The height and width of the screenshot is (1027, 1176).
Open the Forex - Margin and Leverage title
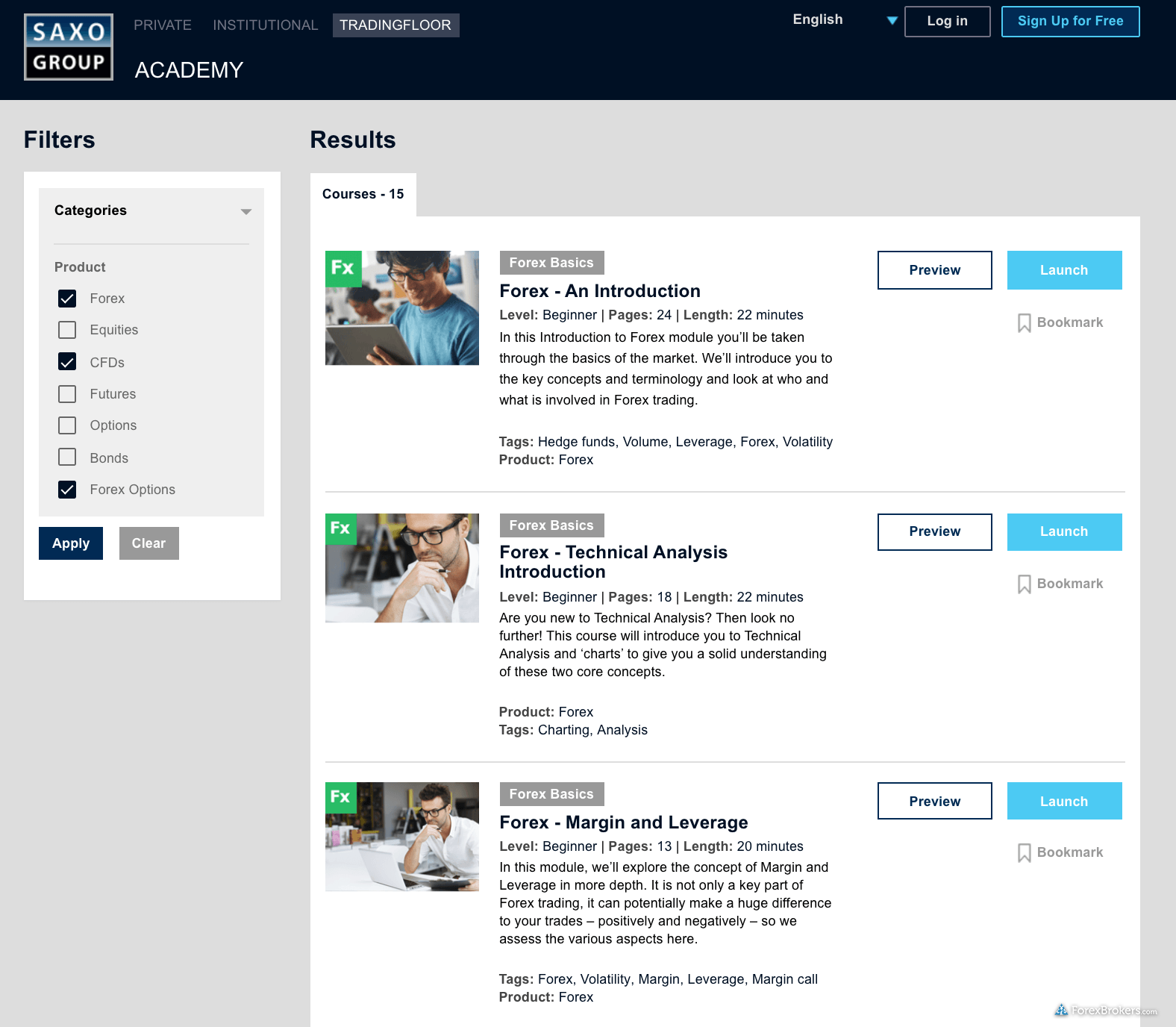pyautogui.click(x=624, y=822)
